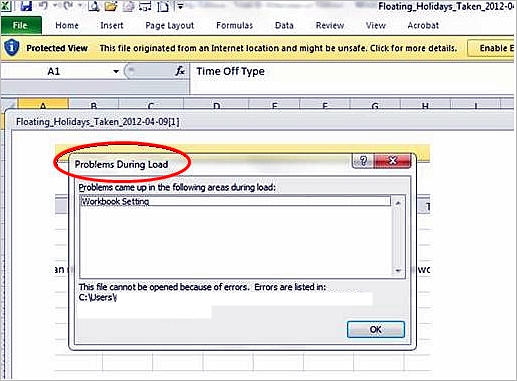
Task: Click the 'C:\Users\' error log path text
Action: tap(98, 297)
